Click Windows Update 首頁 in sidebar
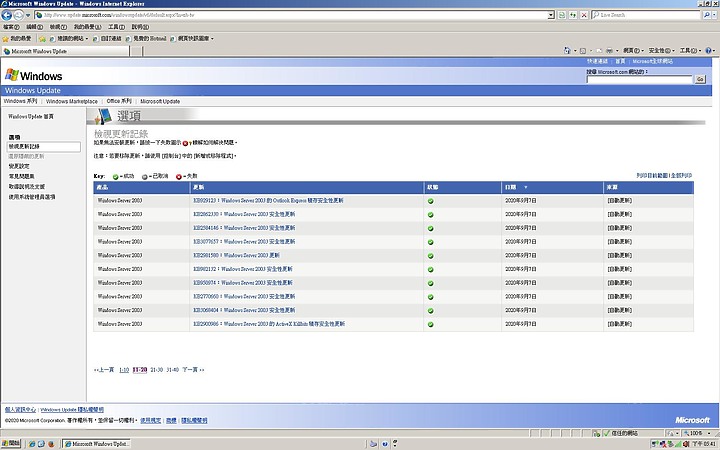The width and height of the screenshot is (720, 450). [31, 117]
